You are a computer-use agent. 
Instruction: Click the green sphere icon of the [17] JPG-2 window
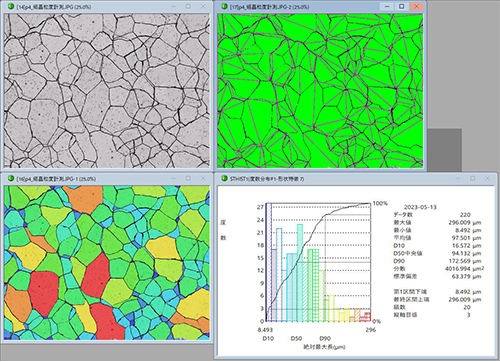(x=224, y=6)
